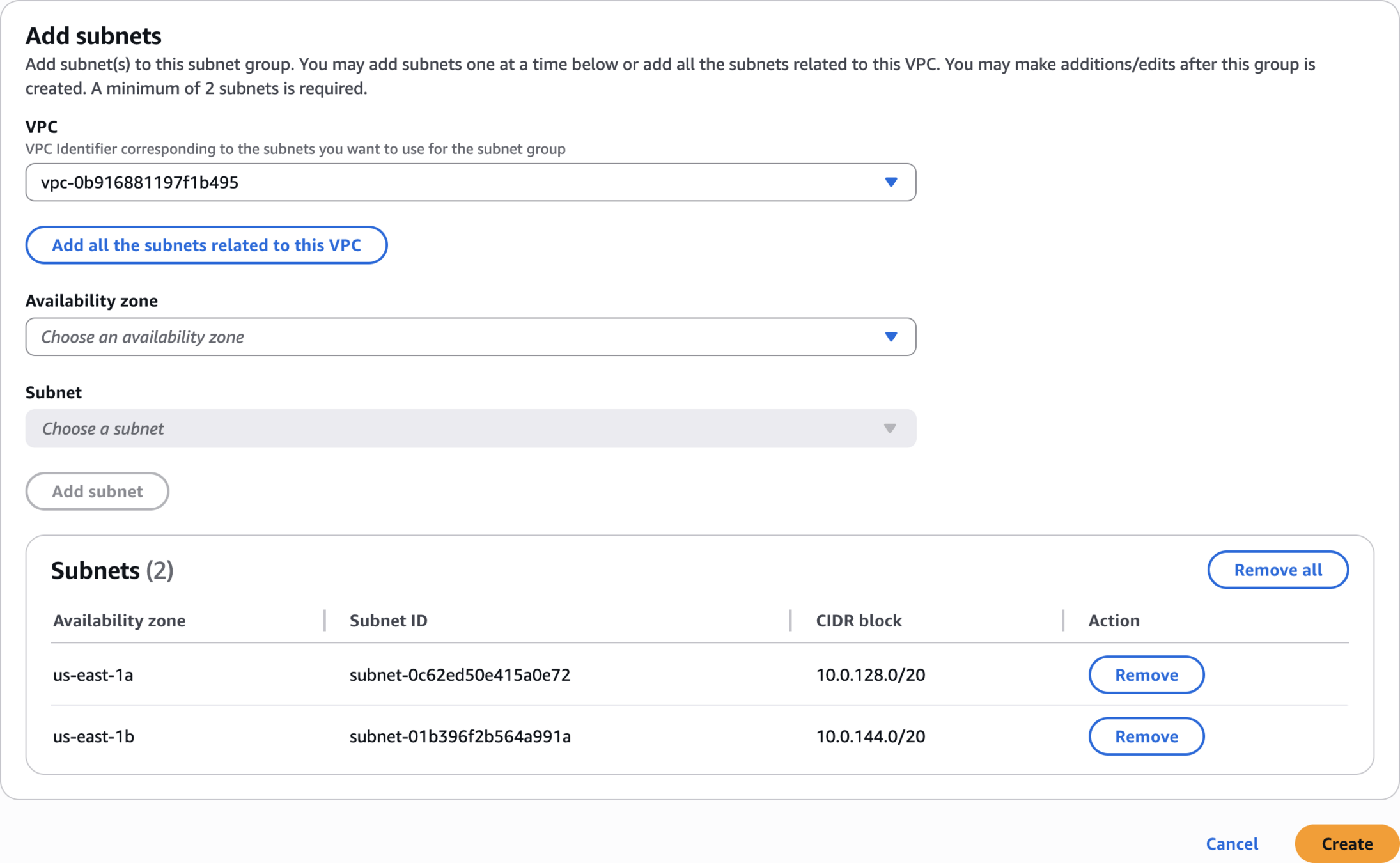Select subnet-01b396f2b564a991a ID text

point(460,736)
